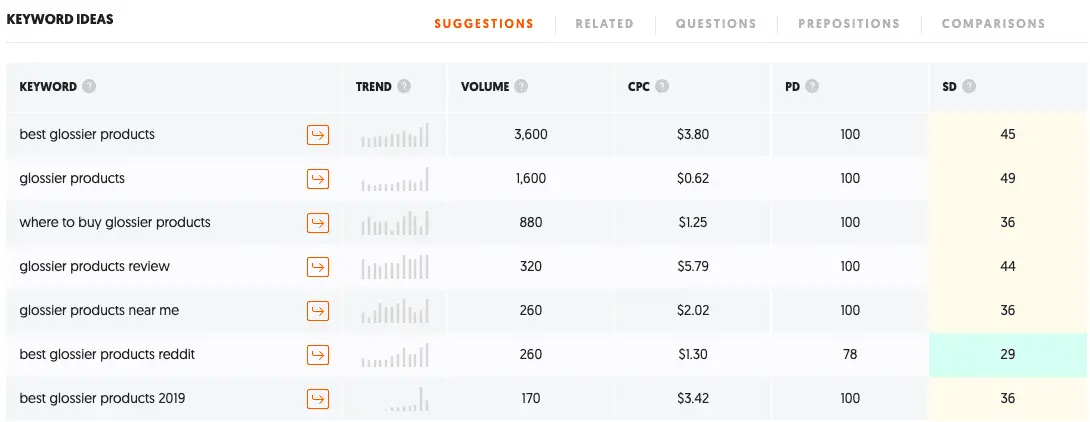Click trend chart for 'glossier products near me'

394,311
